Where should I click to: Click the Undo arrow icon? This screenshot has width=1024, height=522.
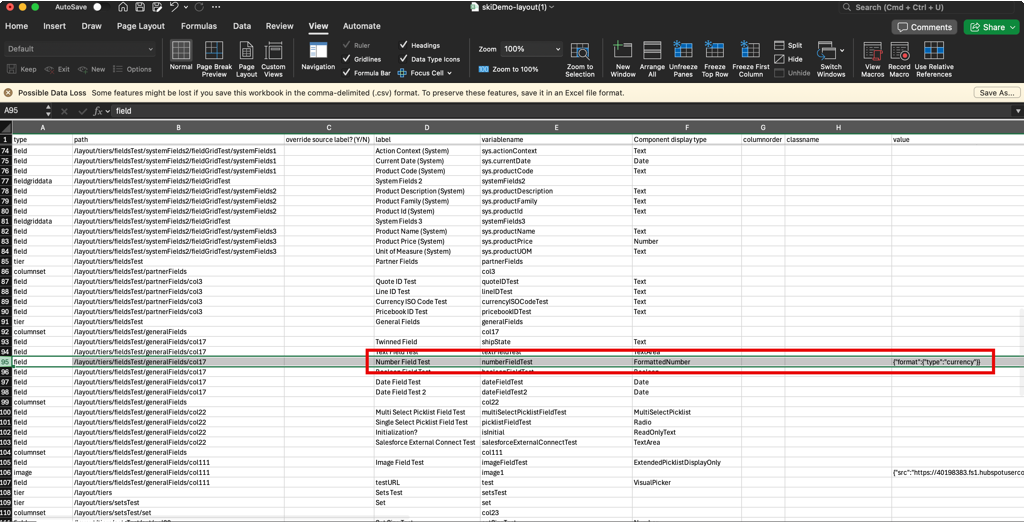click(173, 7)
